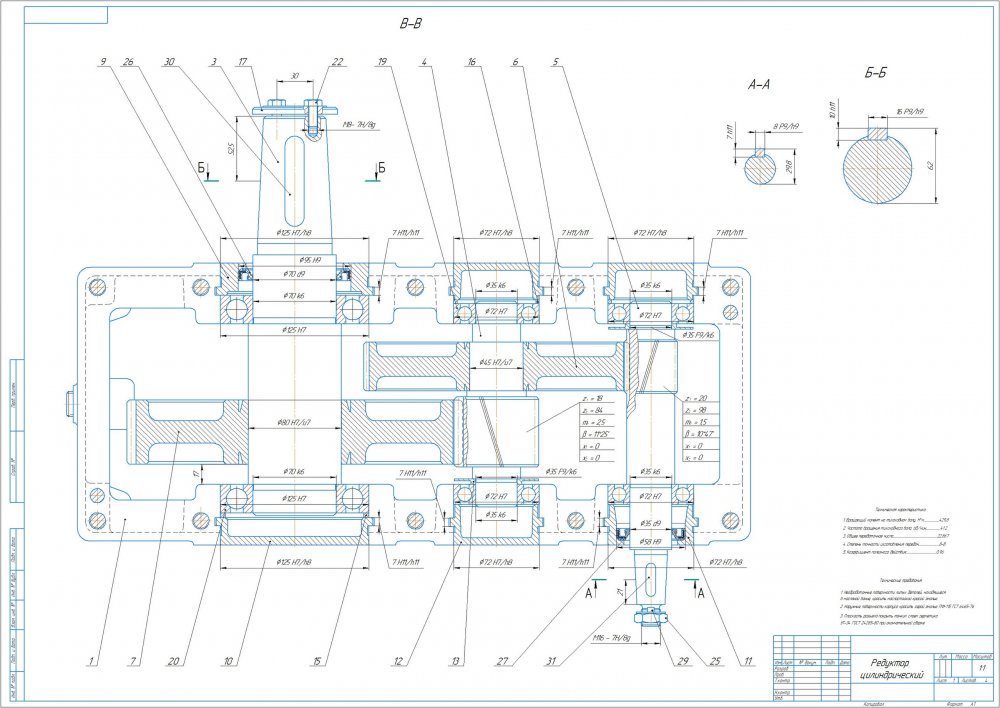Select the fit dimension "Ø80 H7/u7"
This screenshot has width=1000, height=708.
(294, 422)
